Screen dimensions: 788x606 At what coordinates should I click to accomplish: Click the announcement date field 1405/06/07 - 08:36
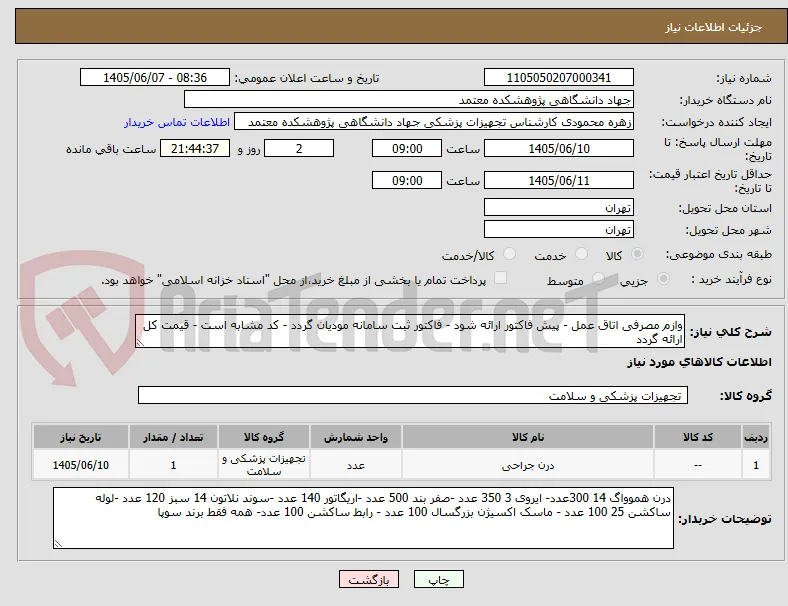(x=155, y=77)
